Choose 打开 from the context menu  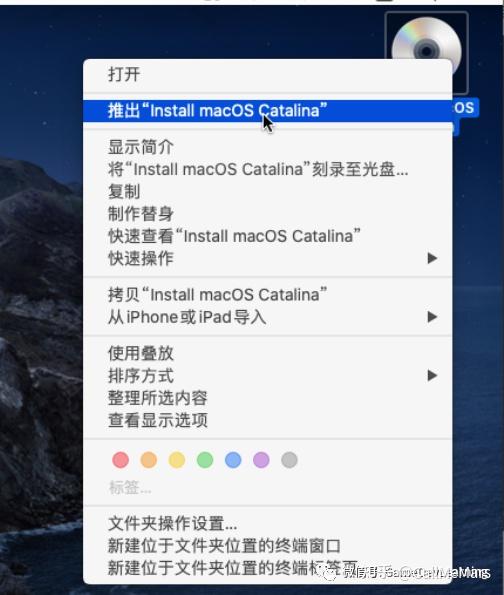[x=268, y=74]
